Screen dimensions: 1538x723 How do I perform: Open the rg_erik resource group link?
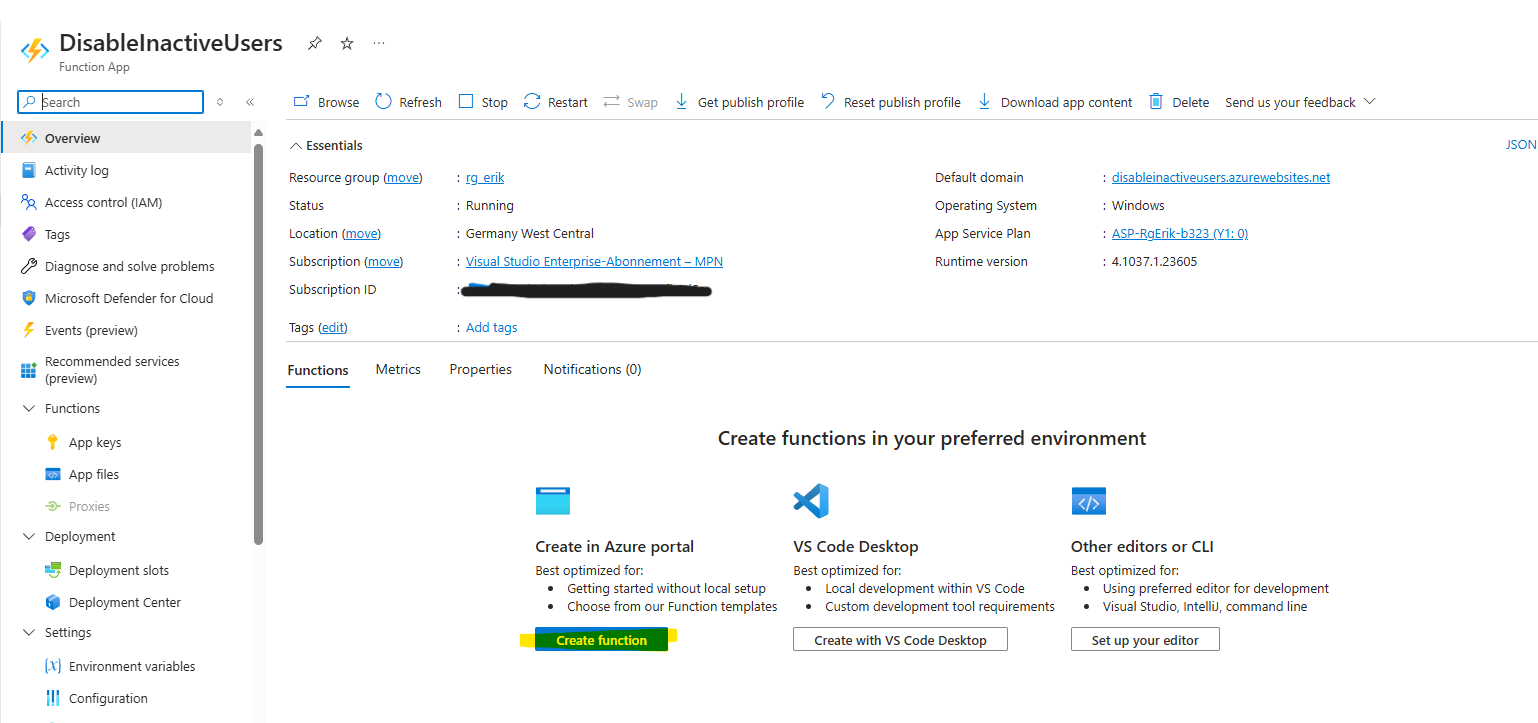click(x=485, y=178)
